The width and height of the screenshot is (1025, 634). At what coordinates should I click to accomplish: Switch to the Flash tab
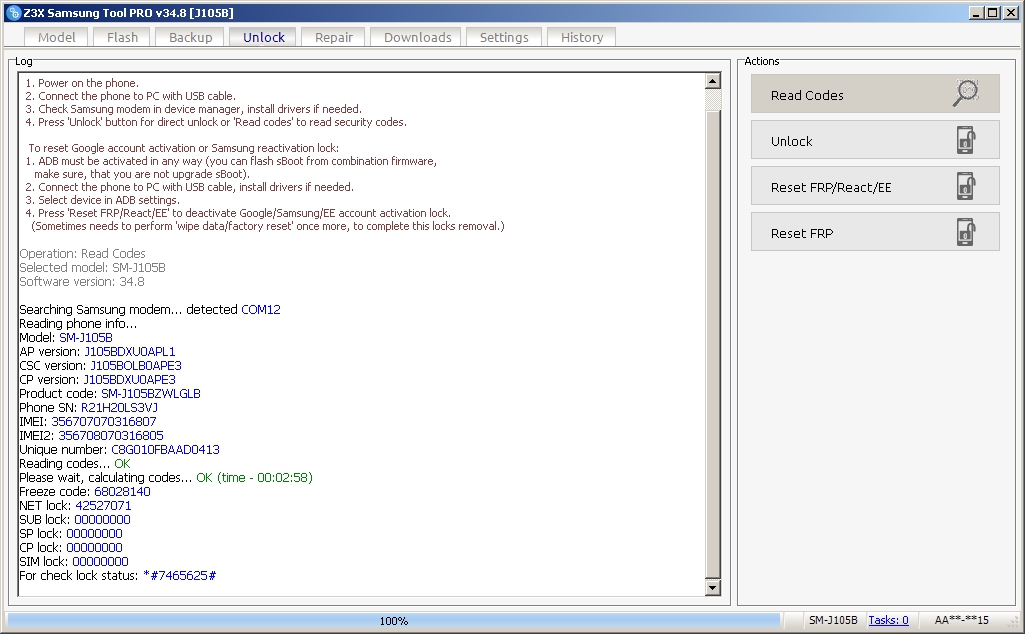[x=122, y=37]
